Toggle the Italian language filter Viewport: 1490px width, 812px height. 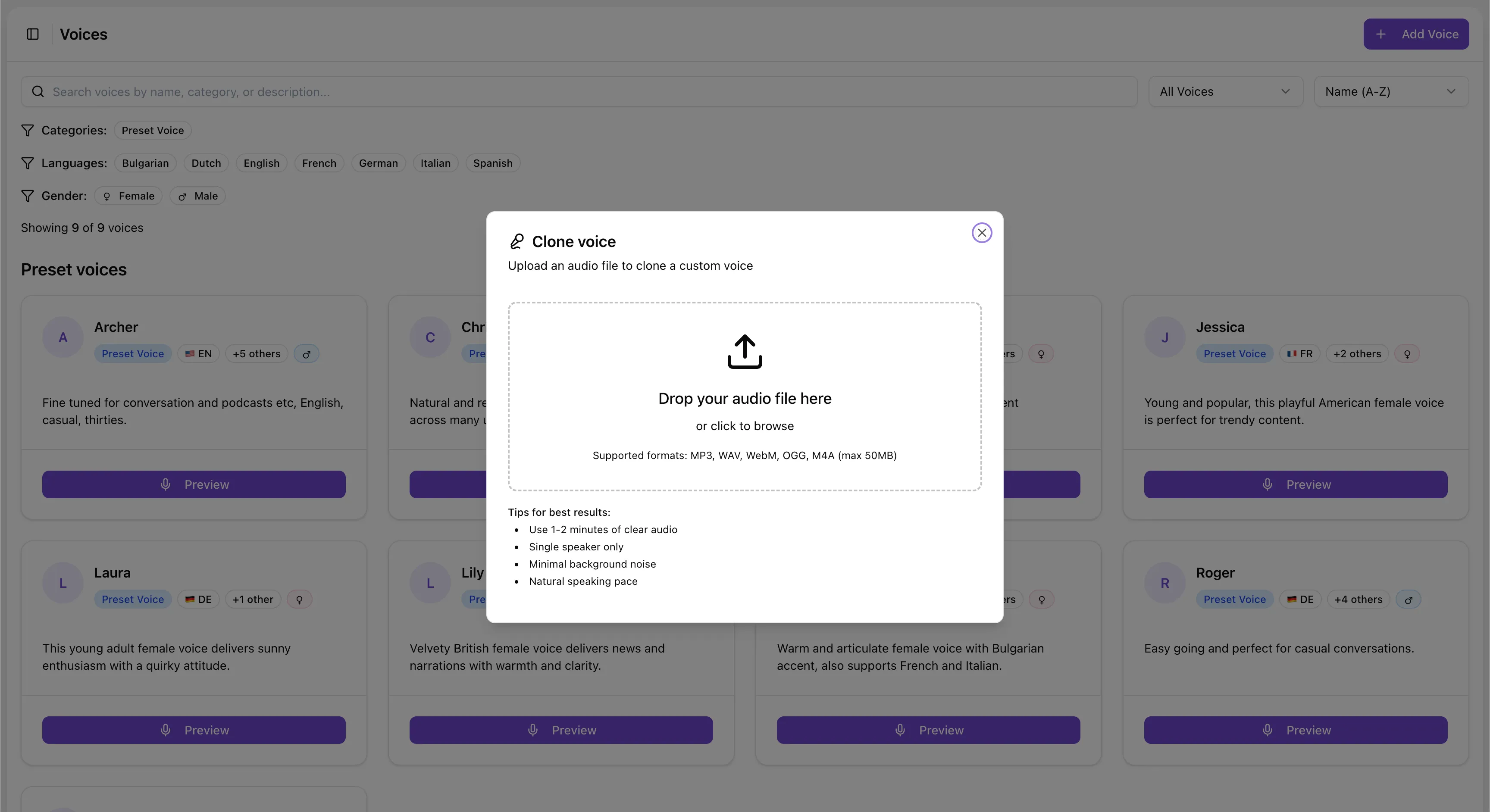(435, 164)
